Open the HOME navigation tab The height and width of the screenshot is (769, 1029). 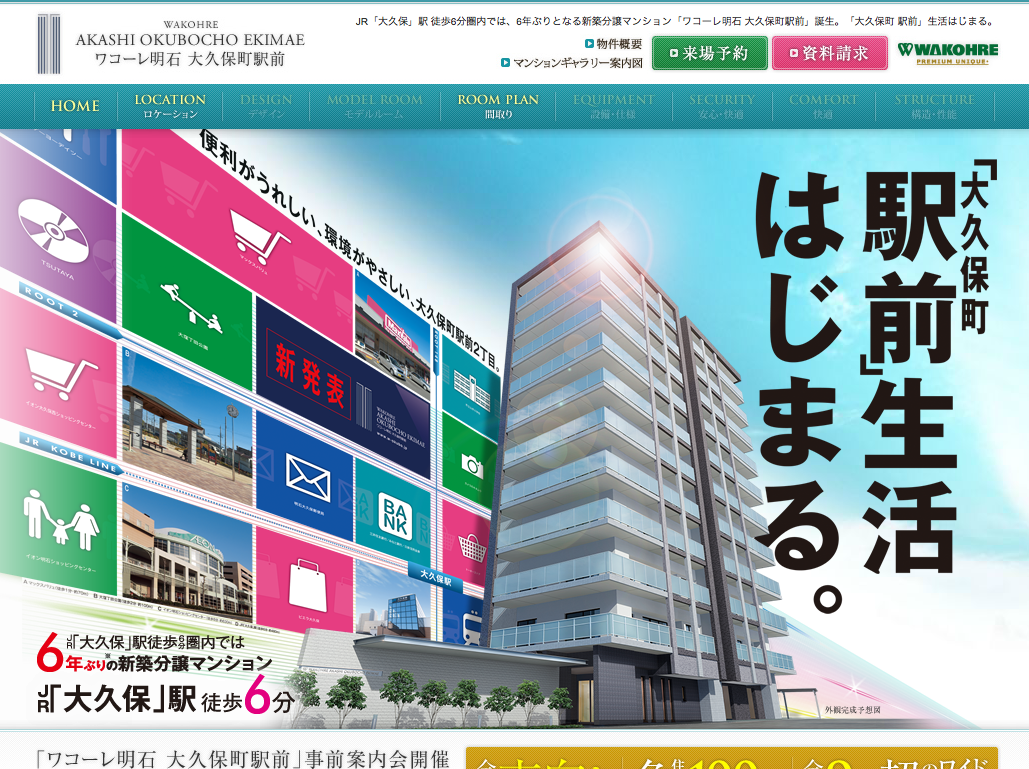click(x=75, y=106)
